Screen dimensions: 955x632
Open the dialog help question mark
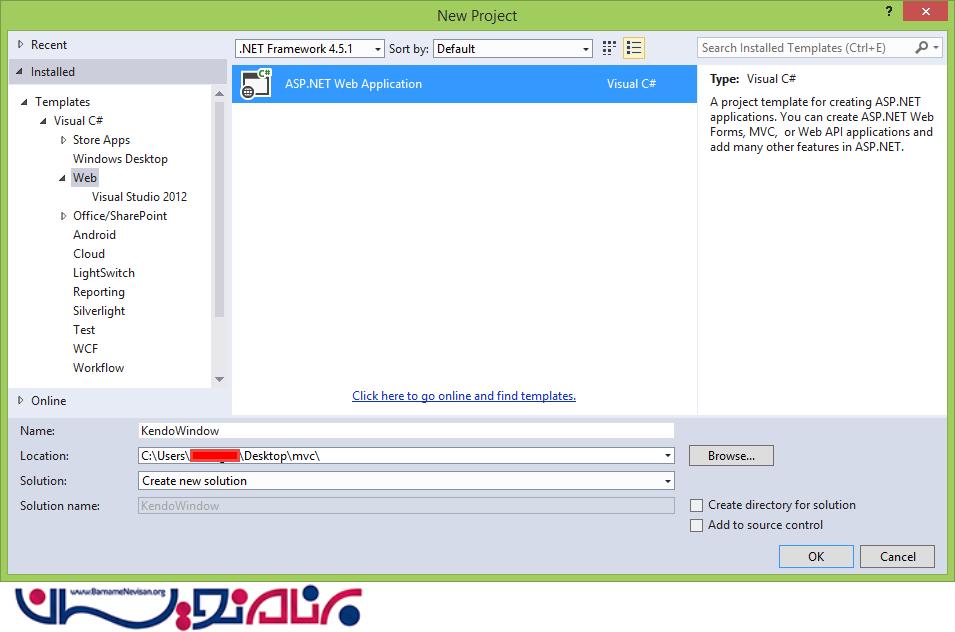tap(889, 11)
